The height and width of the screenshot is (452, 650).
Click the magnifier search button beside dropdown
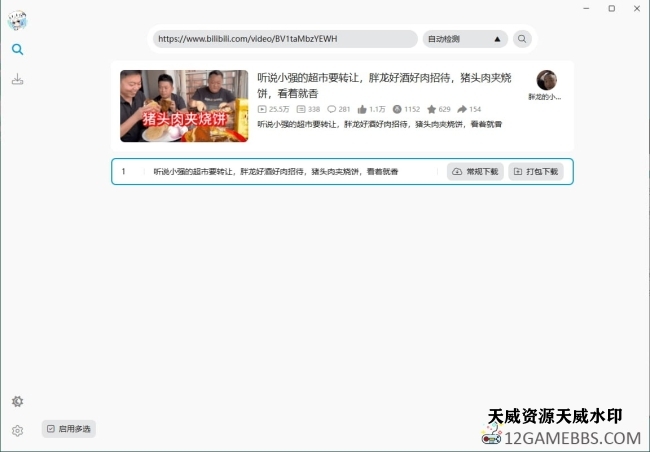coord(522,39)
